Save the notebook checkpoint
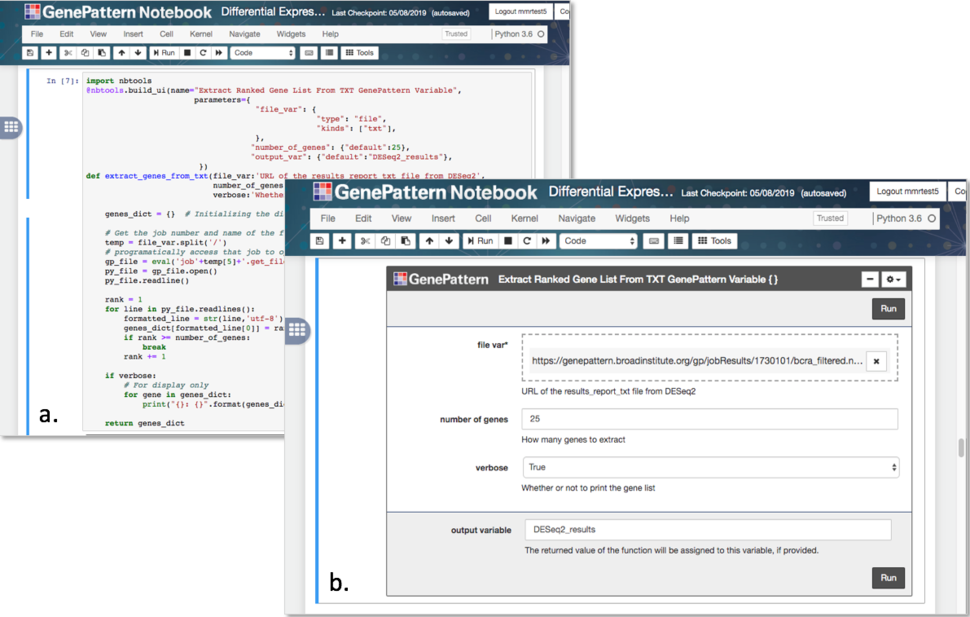The image size is (970, 617). click(319, 240)
